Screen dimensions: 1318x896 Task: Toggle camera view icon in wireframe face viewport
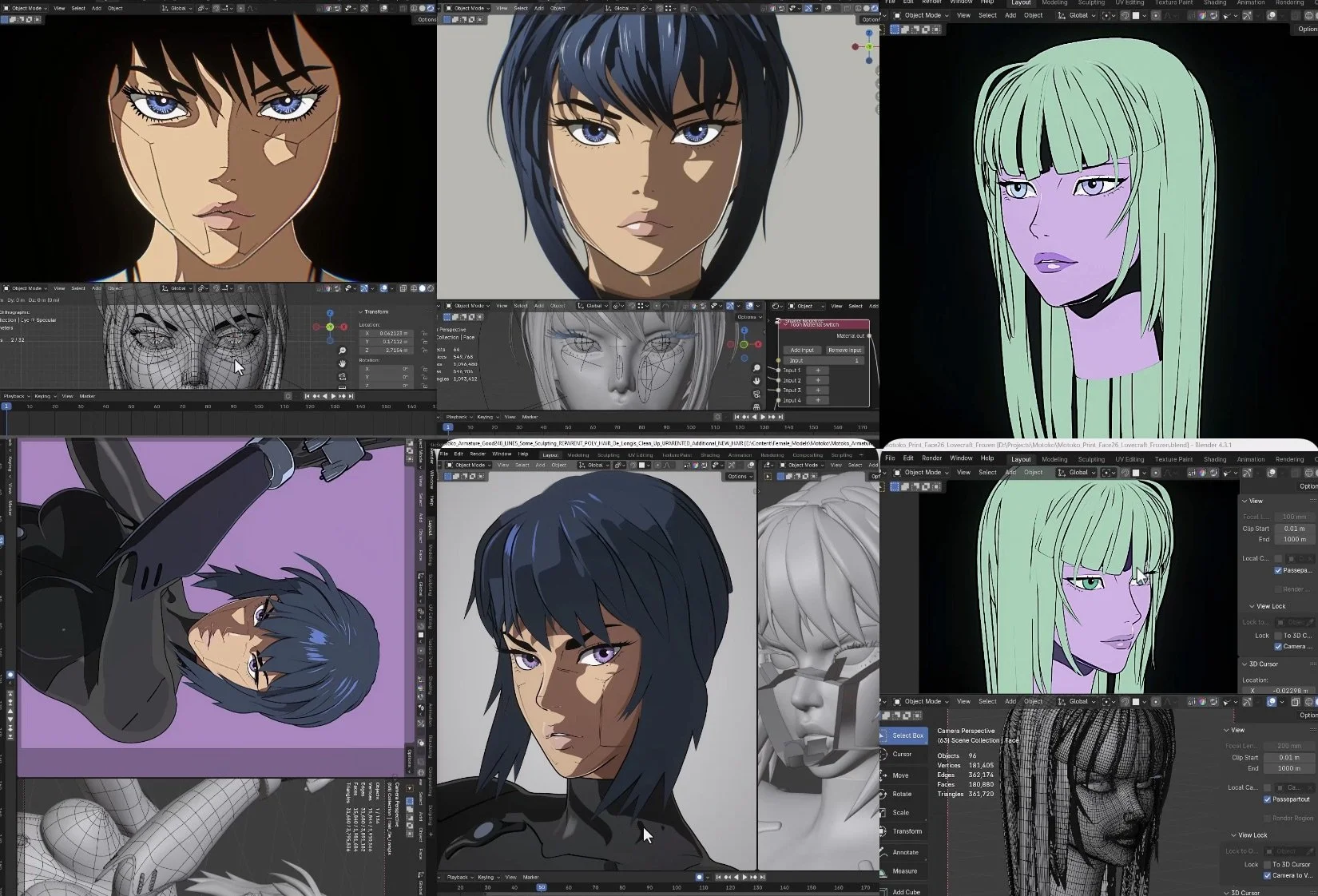343,376
